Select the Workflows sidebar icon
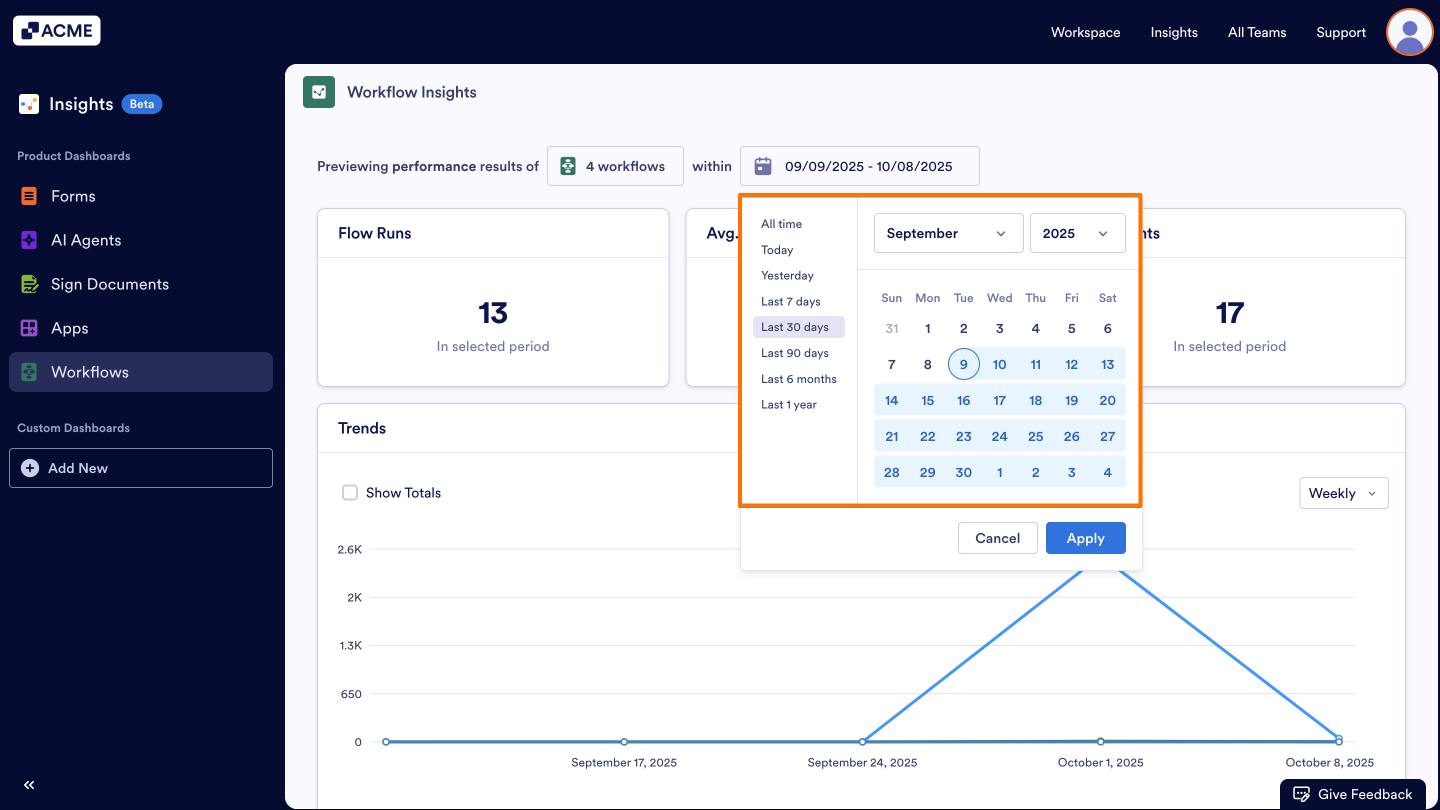This screenshot has width=1440, height=810. (x=29, y=372)
